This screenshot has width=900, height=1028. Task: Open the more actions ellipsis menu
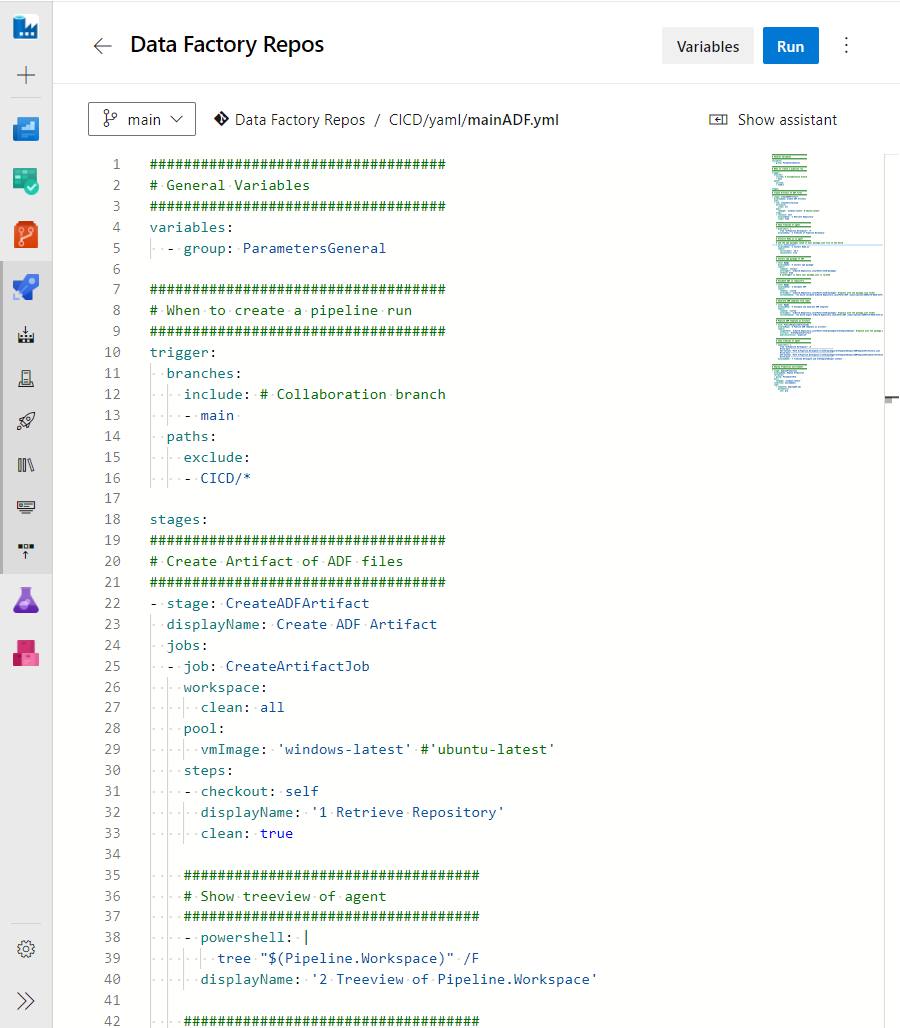coord(846,45)
